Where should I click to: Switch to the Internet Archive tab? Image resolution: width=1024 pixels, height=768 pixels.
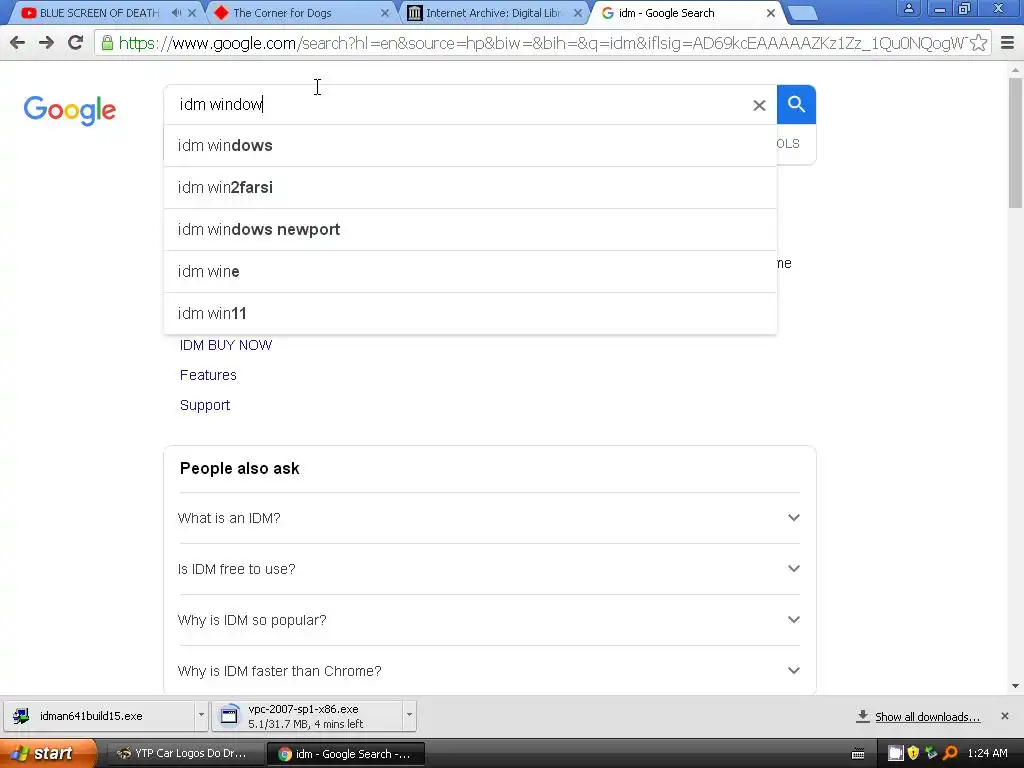tap(493, 12)
